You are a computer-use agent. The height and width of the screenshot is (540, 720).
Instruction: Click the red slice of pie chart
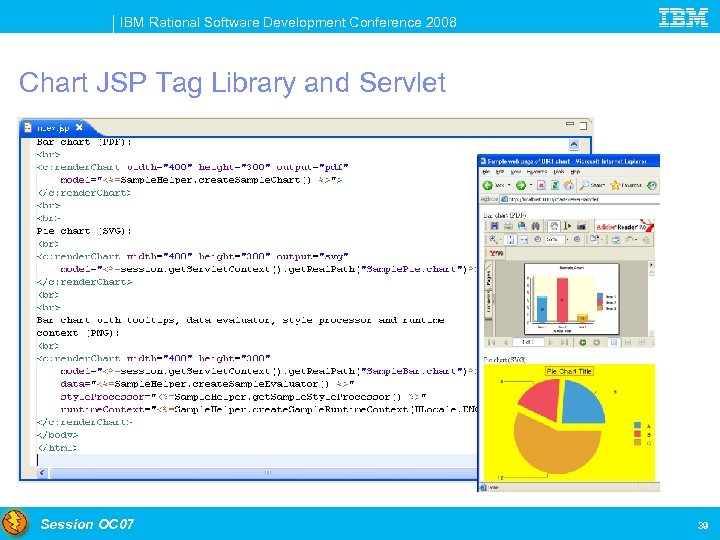pos(542,398)
